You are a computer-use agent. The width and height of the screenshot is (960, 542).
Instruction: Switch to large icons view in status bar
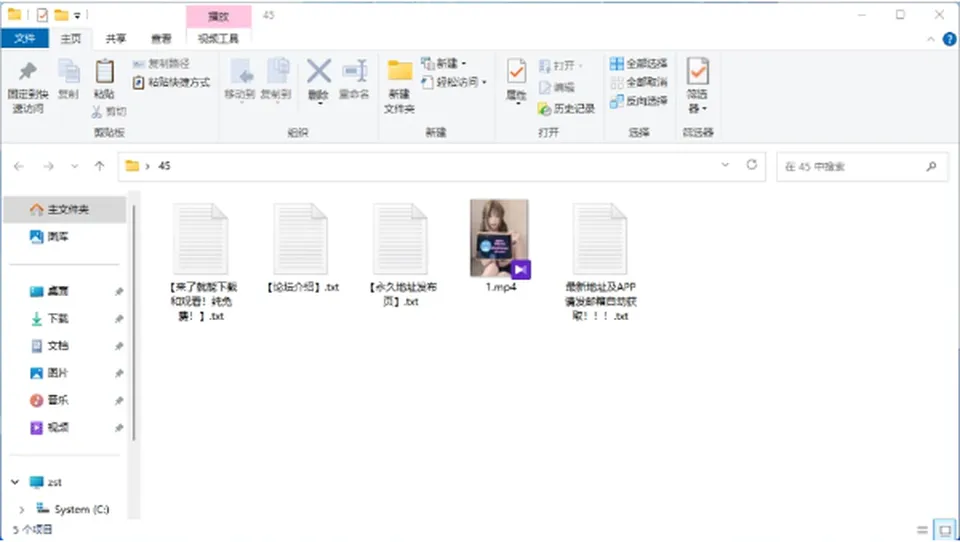[945, 530]
